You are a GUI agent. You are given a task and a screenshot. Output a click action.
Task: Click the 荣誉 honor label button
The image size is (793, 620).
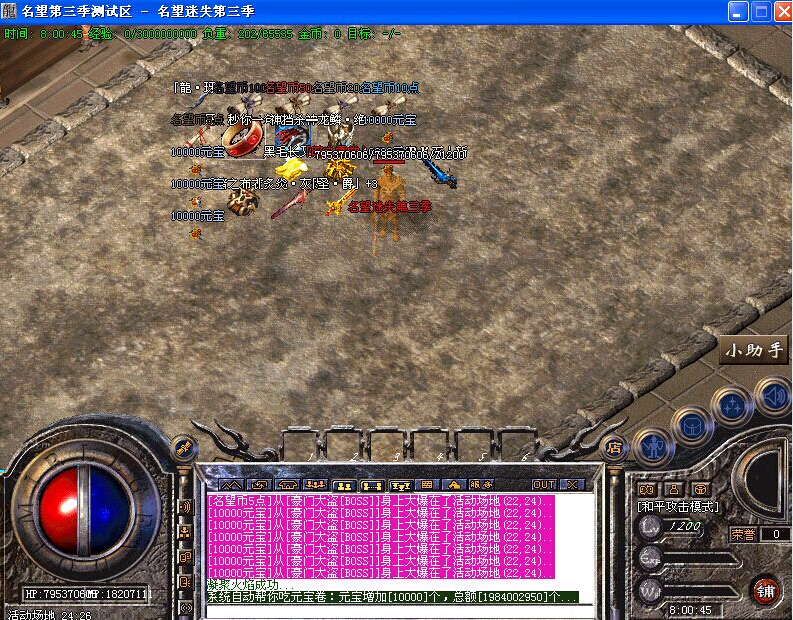742,534
